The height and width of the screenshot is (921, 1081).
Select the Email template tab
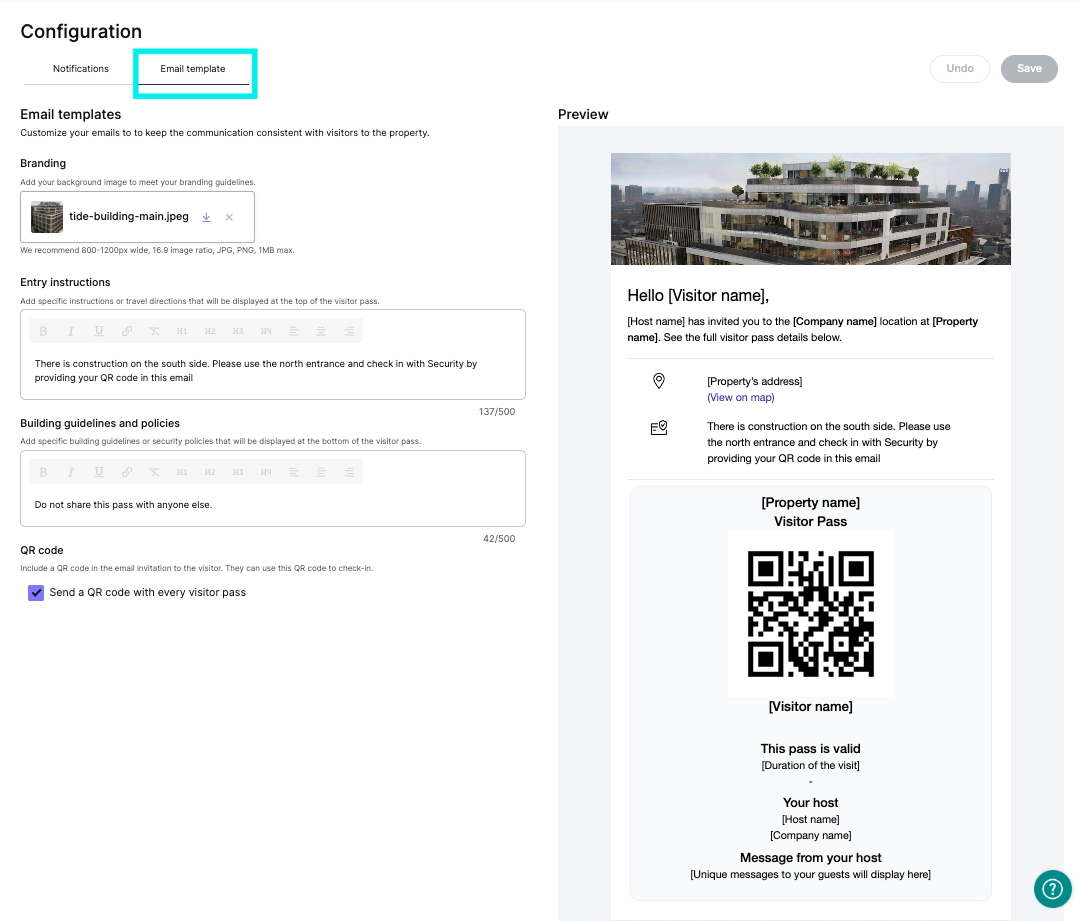pos(193,69)
